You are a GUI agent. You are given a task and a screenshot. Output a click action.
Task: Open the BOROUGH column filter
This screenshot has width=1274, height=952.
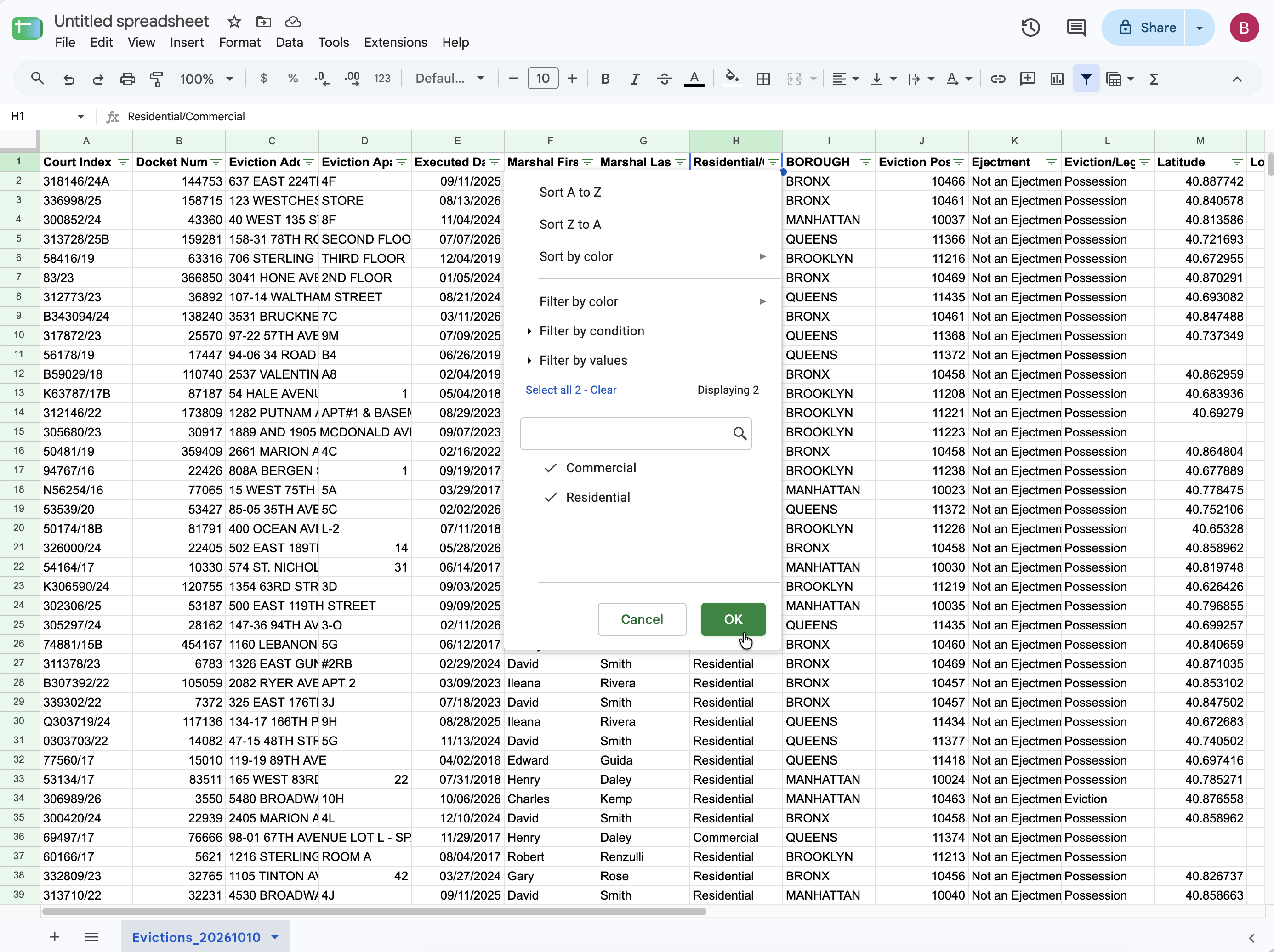click(865, 162)
